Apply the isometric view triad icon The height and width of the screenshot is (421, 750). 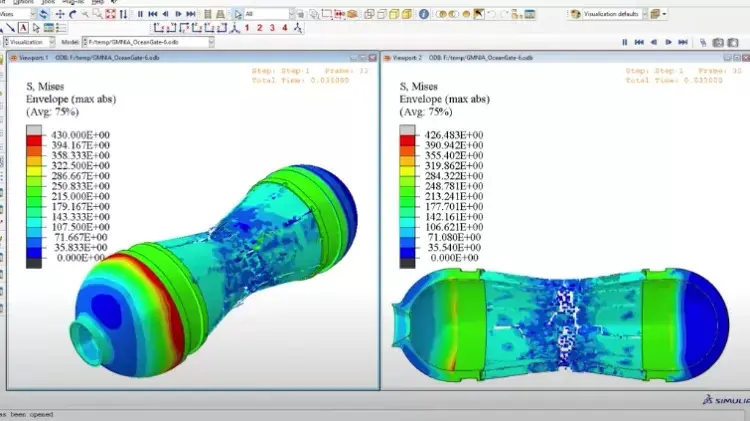point(234,28)
